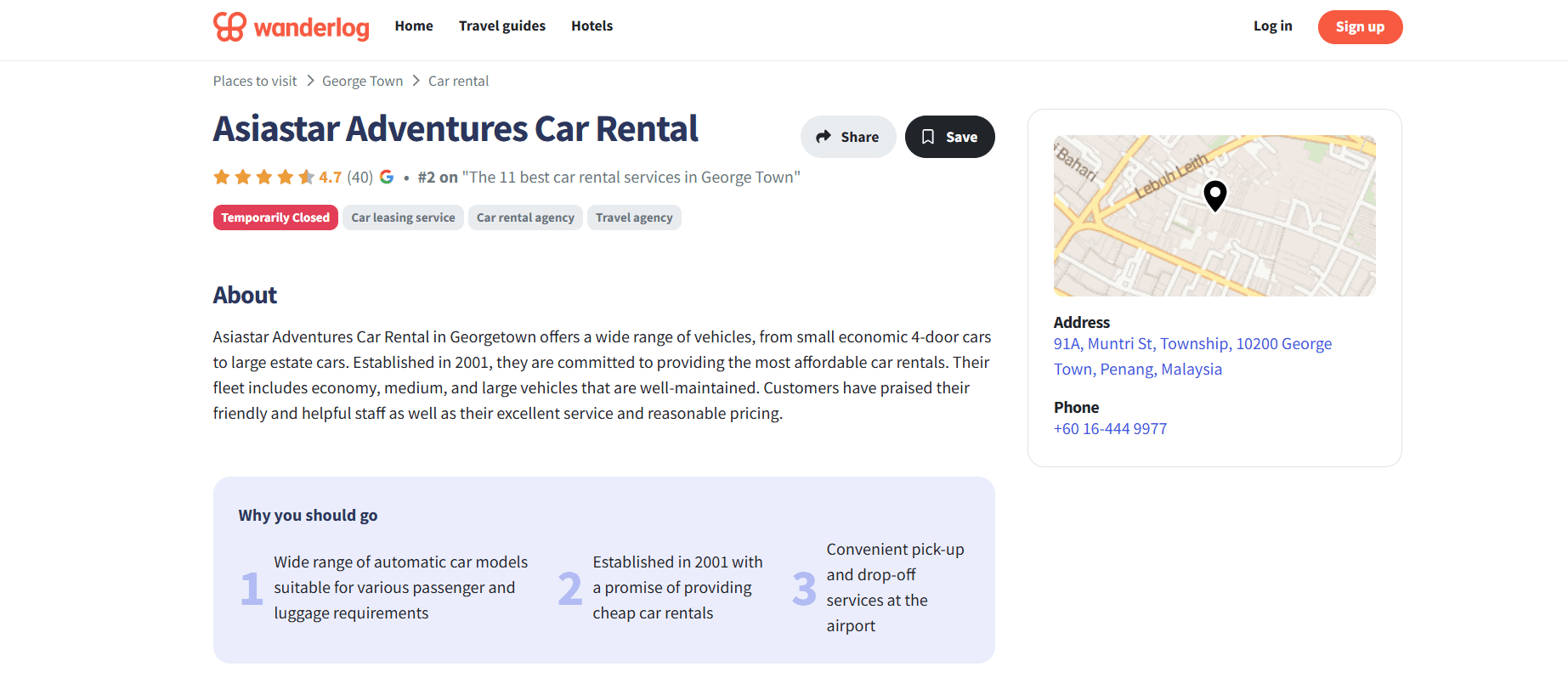Open the George Town breadcrumb
Screen dimensions: 1568x689
(362, 81)
